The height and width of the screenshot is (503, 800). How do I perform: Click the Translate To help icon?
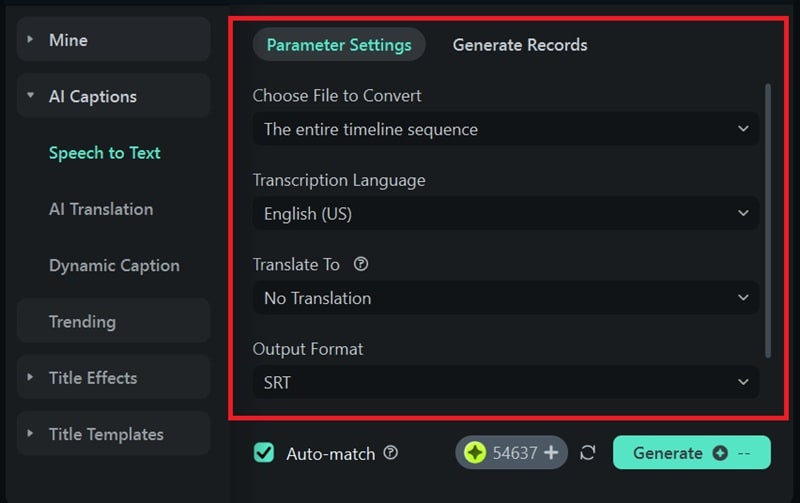pyautogui.click(x=361, y=265)
